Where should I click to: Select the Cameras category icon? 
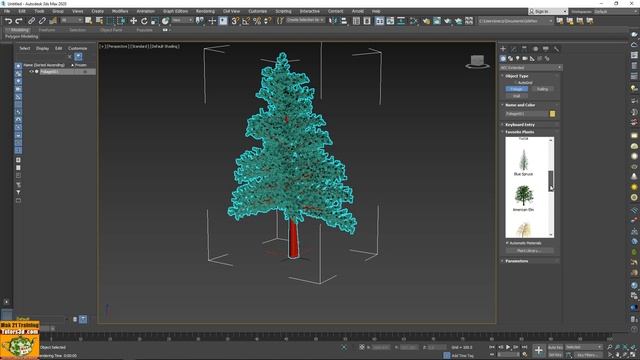[525, 59]
